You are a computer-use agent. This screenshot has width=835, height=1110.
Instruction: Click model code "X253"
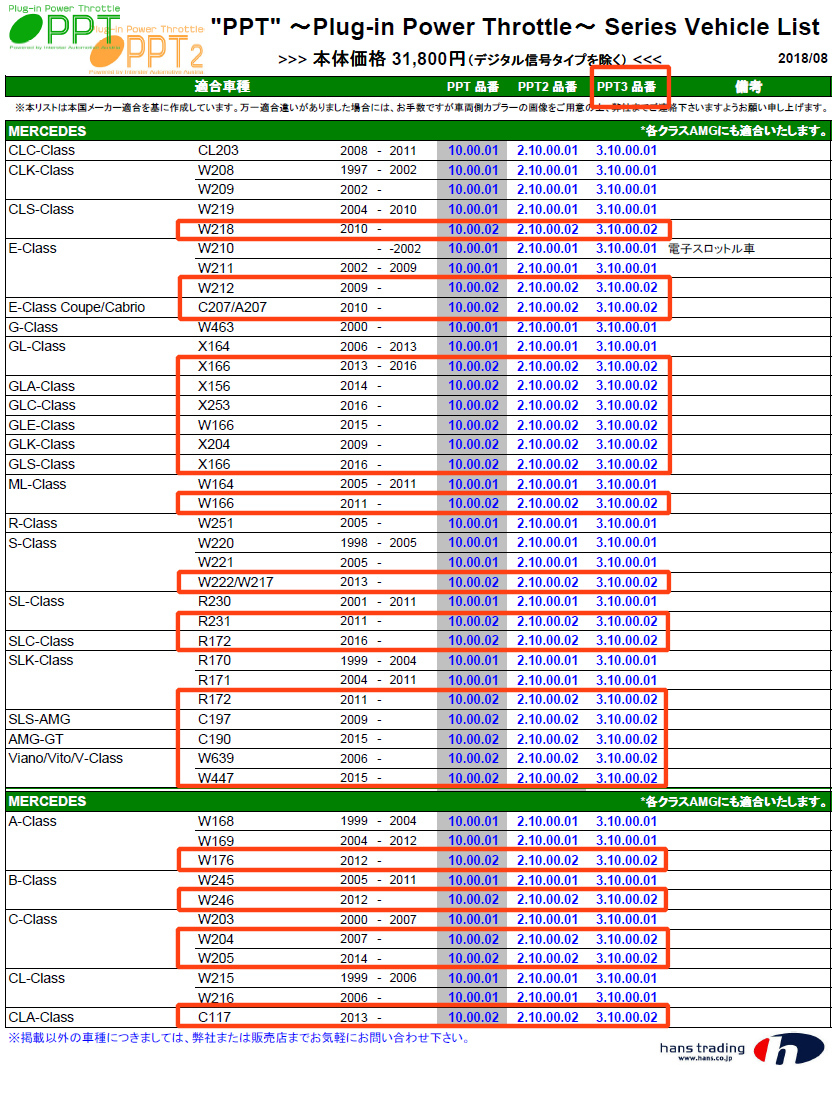(214, 405)
